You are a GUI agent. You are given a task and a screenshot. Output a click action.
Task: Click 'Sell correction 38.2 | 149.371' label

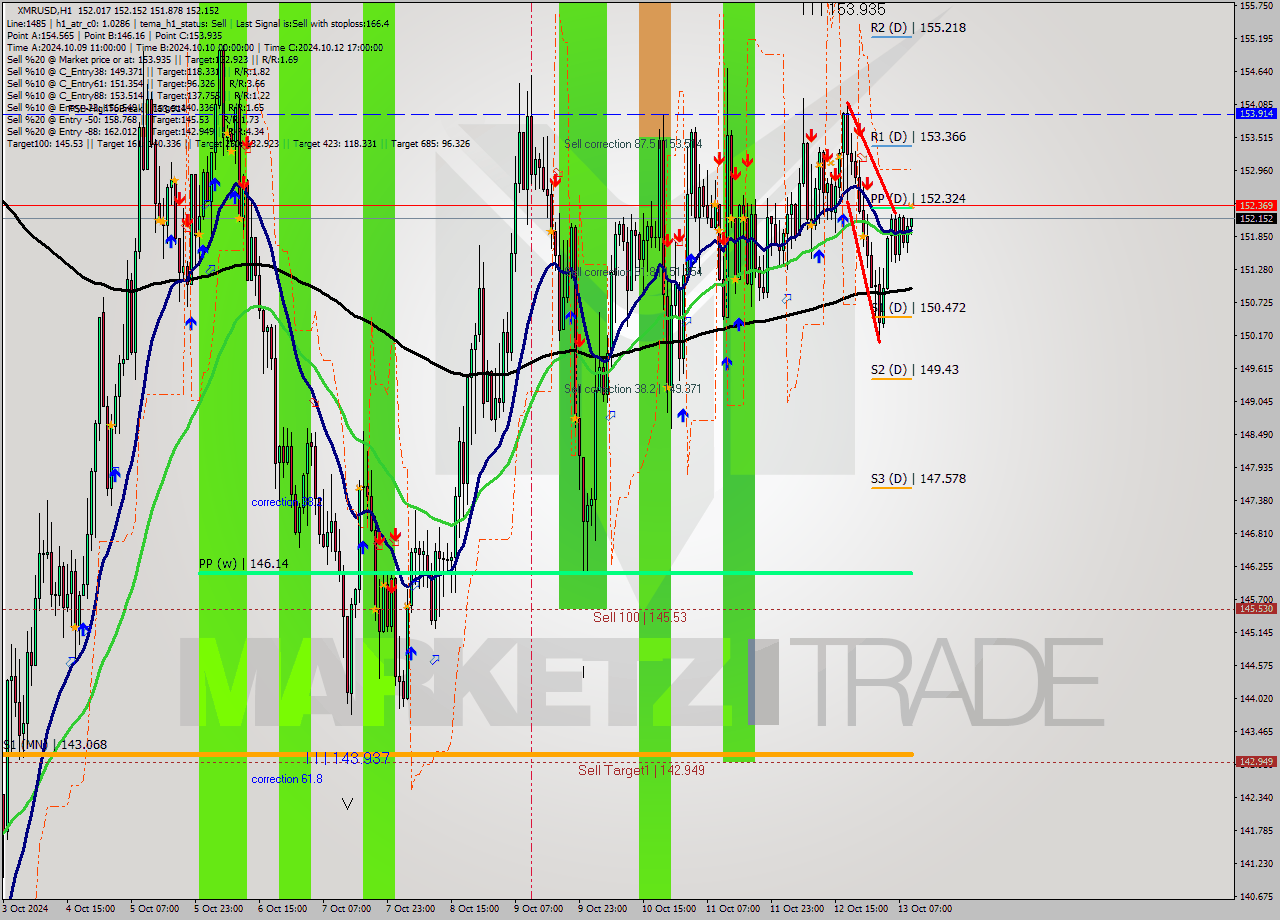coord(633,389)
